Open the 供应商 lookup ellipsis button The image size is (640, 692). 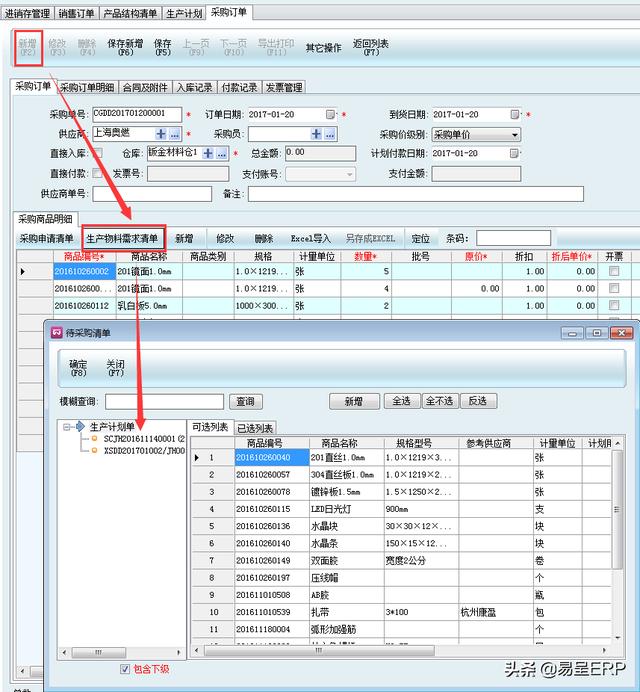coord(175,133)
